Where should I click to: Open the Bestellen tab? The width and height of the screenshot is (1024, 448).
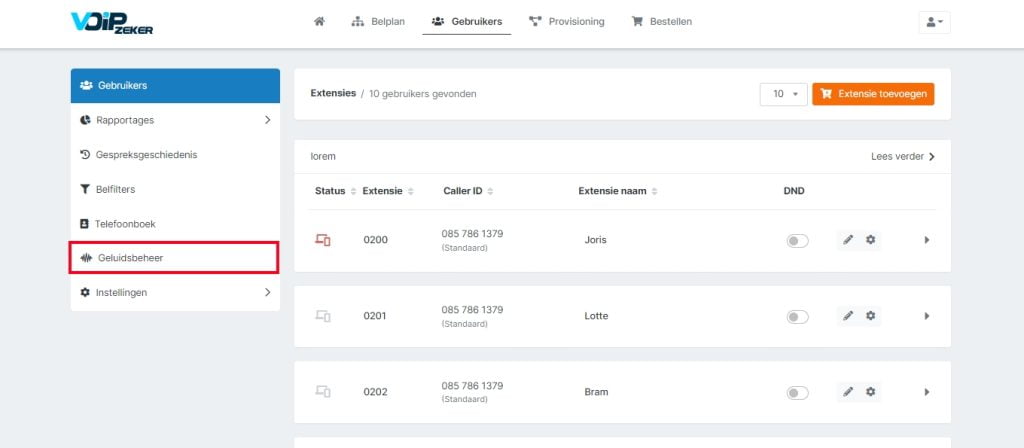[x=662, y=22]
